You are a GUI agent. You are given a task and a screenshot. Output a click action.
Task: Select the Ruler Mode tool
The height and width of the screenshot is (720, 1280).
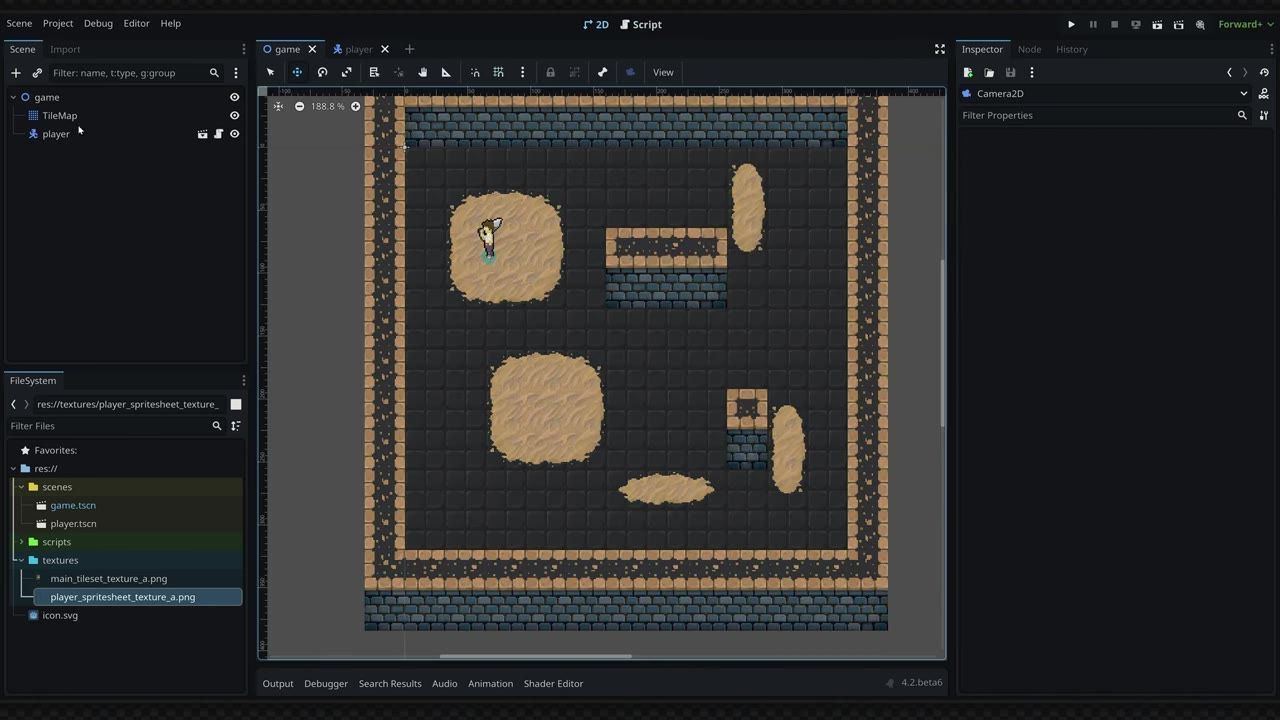click(446, 72)
